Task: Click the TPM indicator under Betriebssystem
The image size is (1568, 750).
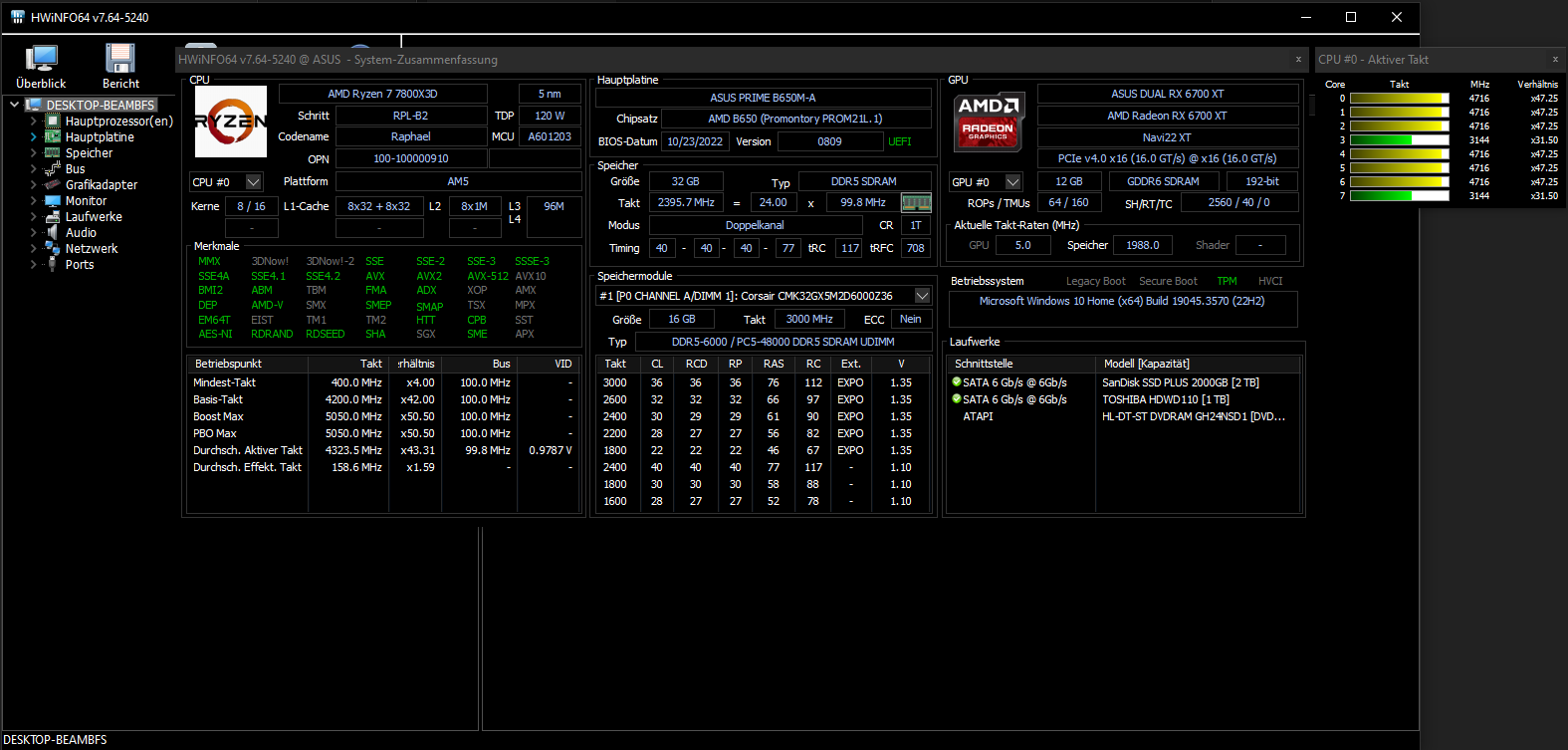Action: pos(1227,281)
